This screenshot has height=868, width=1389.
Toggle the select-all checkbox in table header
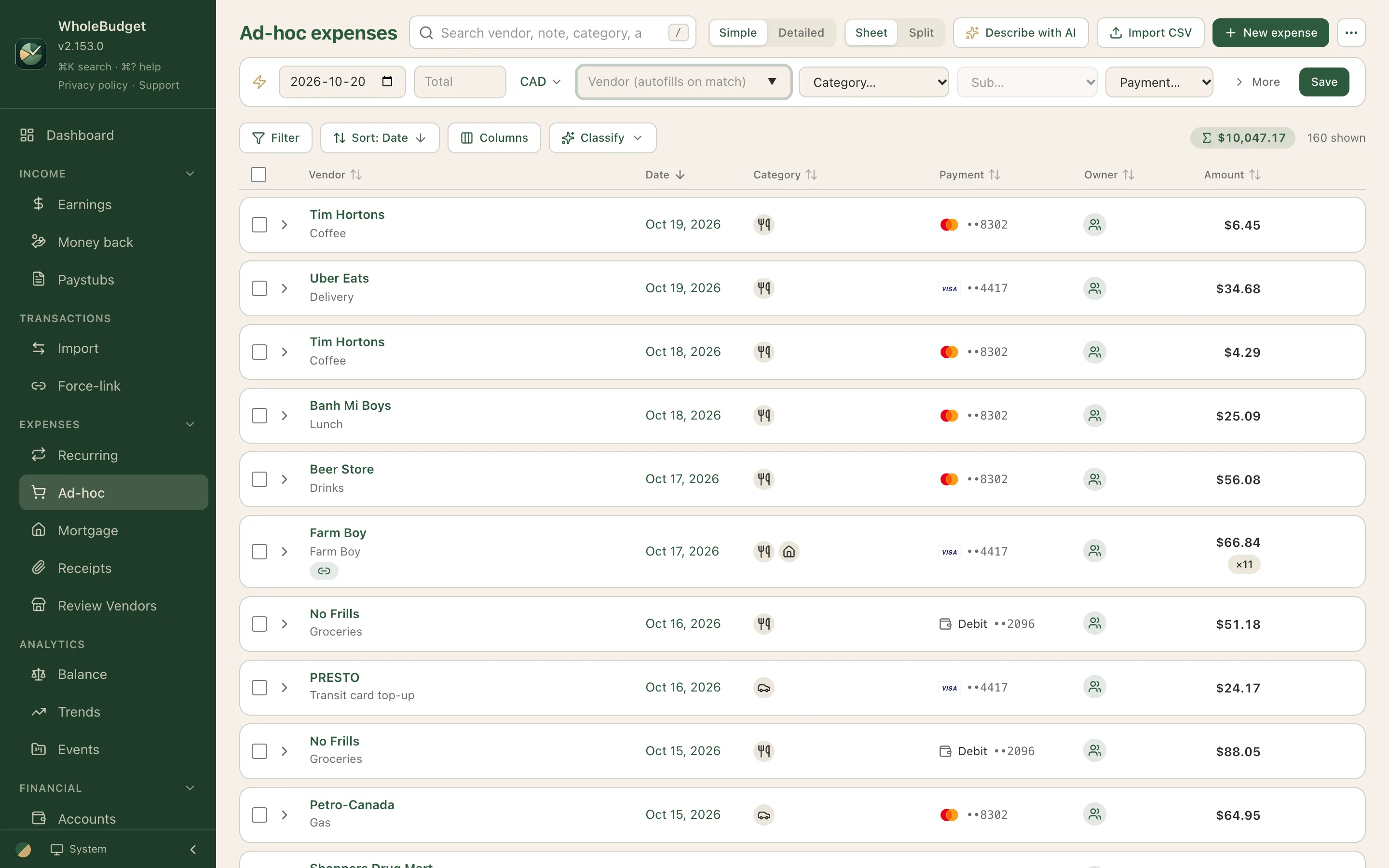click(259, 175)
